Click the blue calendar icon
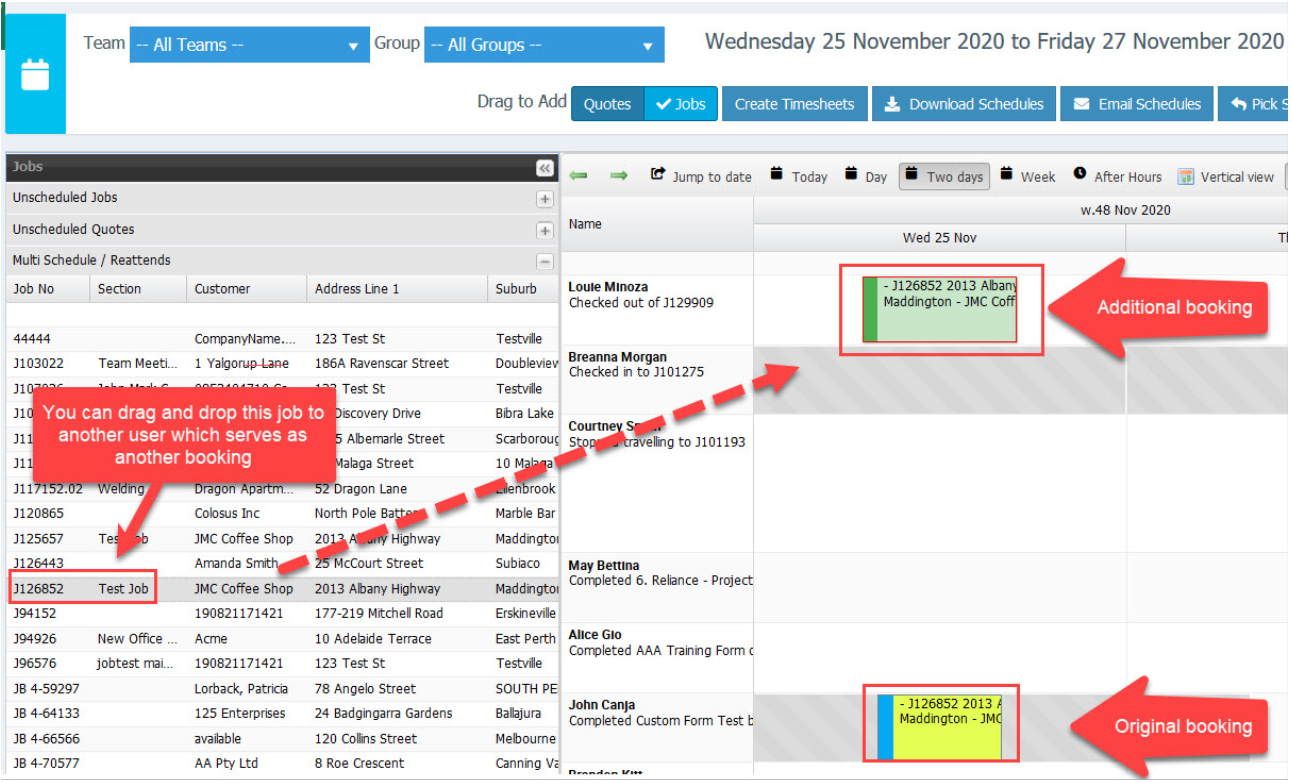Image resolution: width=1292 pixels, height=783 pixels. point(35,75)
